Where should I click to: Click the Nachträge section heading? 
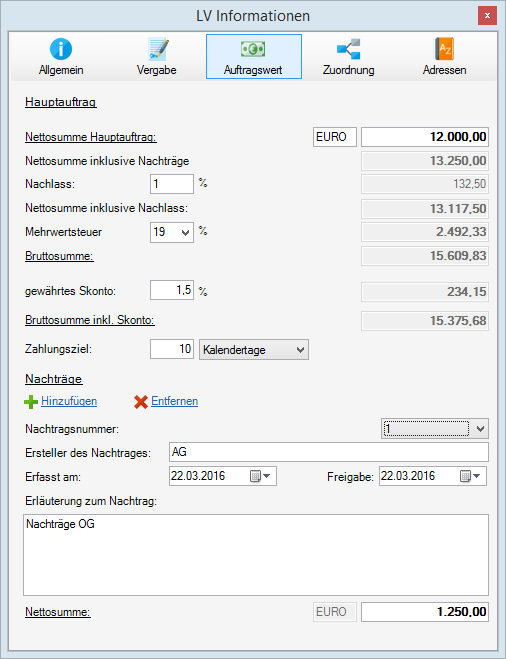54,379
